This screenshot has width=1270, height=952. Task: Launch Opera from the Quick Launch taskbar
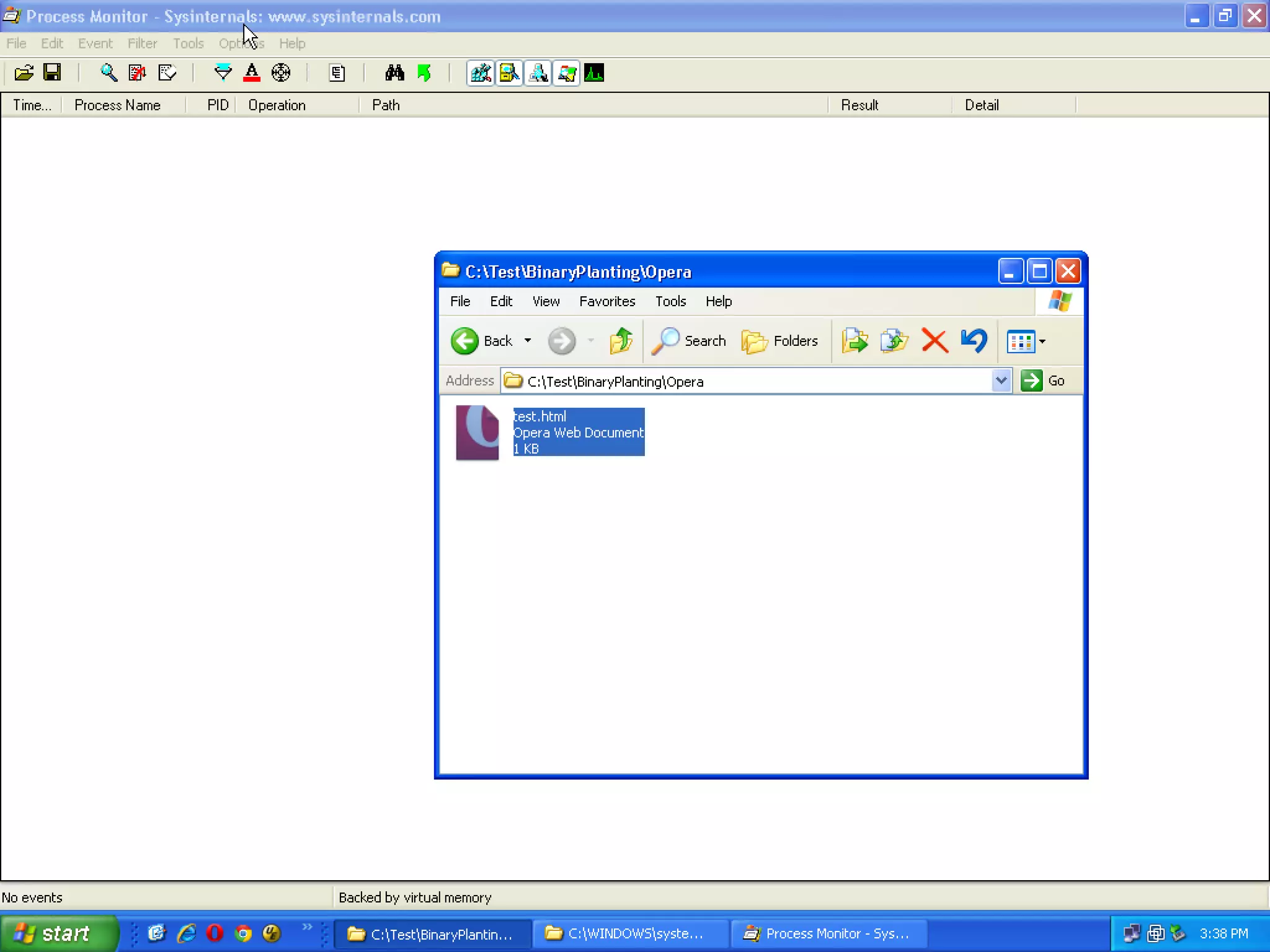215,933
